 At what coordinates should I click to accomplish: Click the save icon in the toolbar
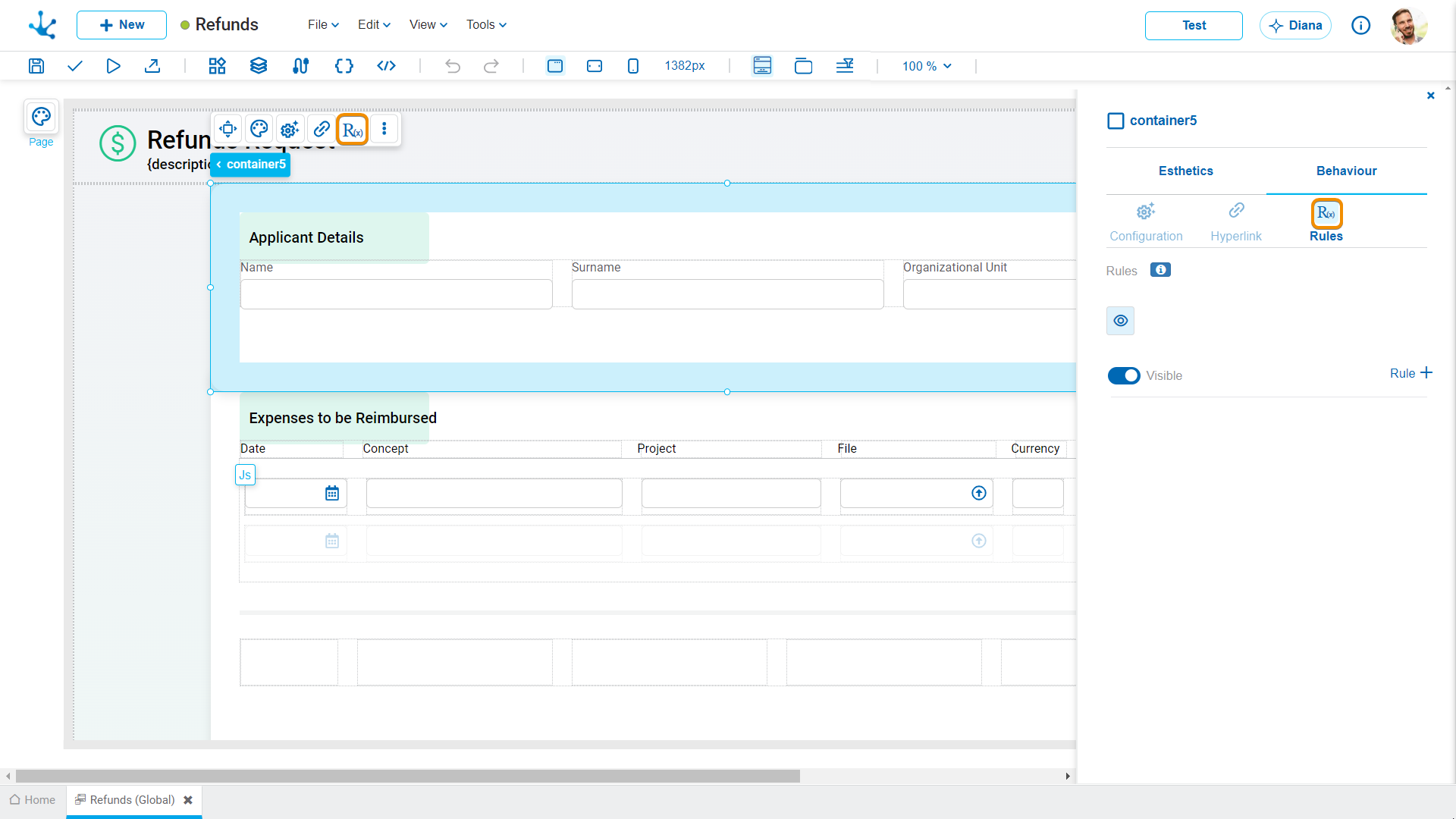[x=36, y=66]
